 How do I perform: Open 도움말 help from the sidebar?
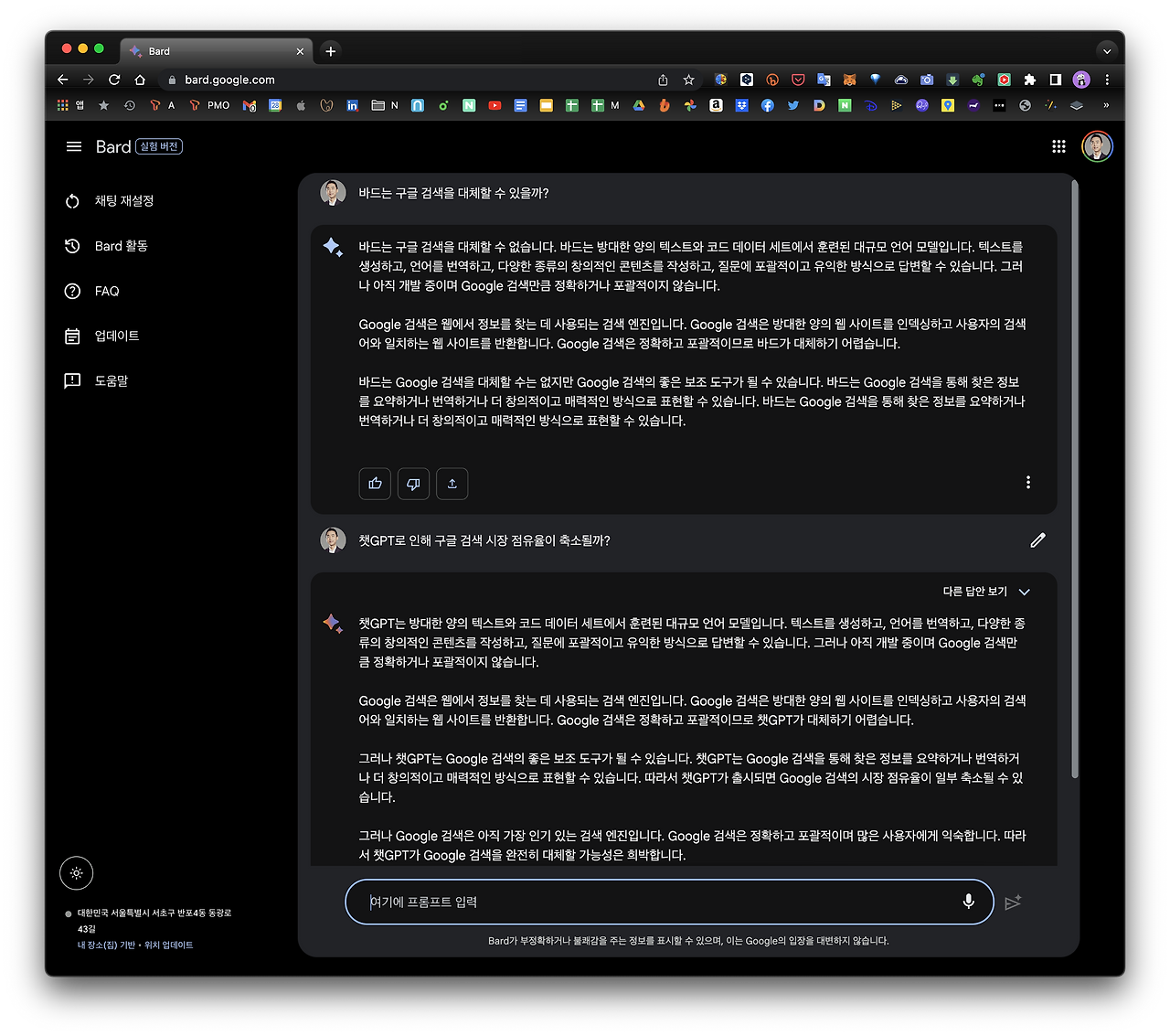(73, 380)
